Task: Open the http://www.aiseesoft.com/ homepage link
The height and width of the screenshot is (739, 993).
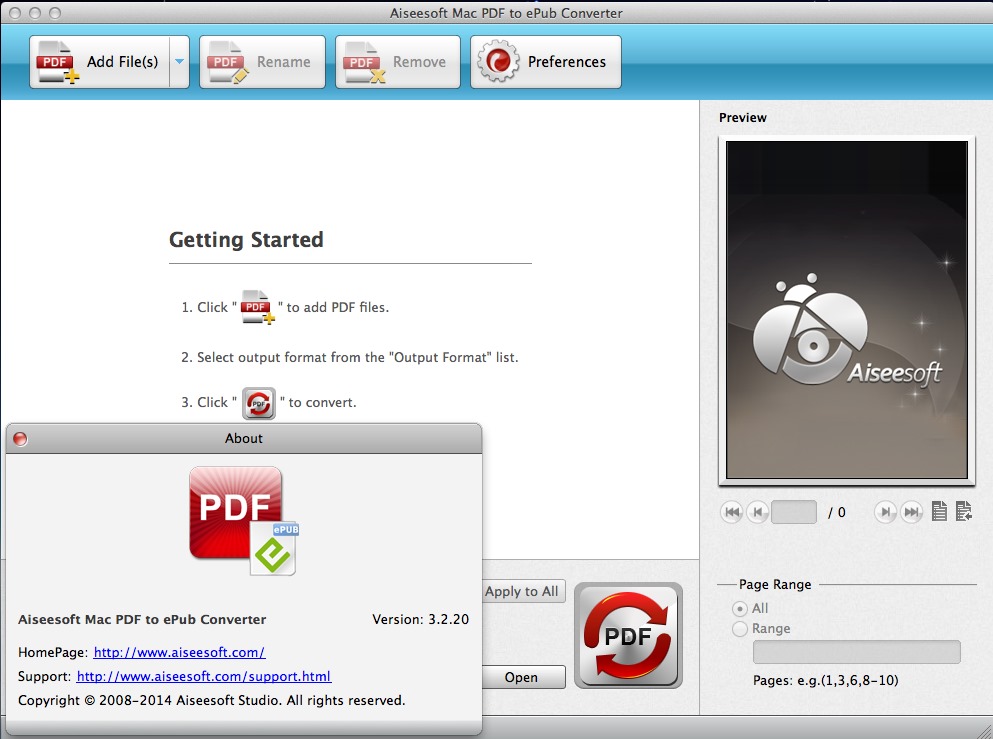Action: point(180,652)
